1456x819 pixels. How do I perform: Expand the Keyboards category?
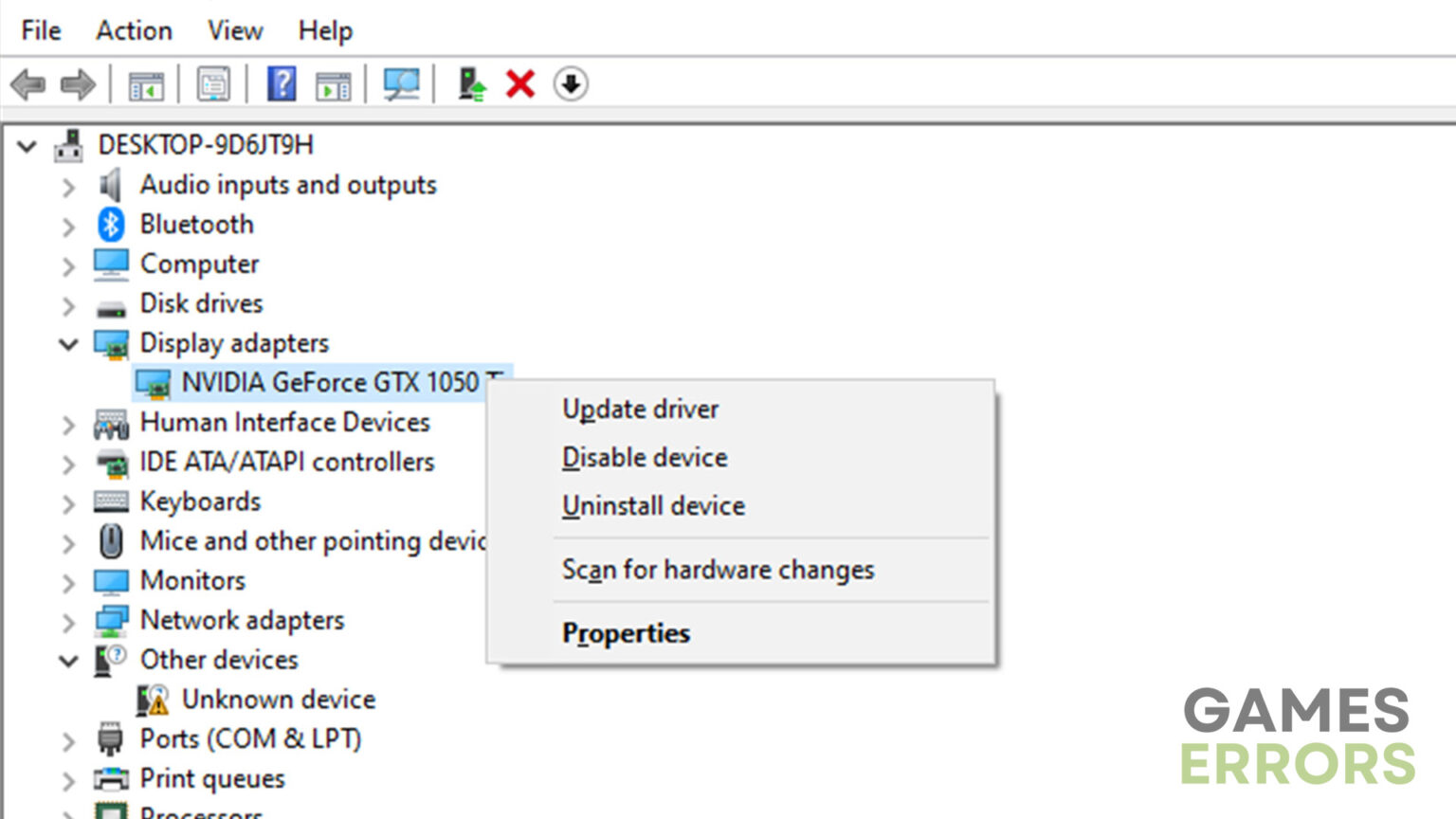[66, 502]
